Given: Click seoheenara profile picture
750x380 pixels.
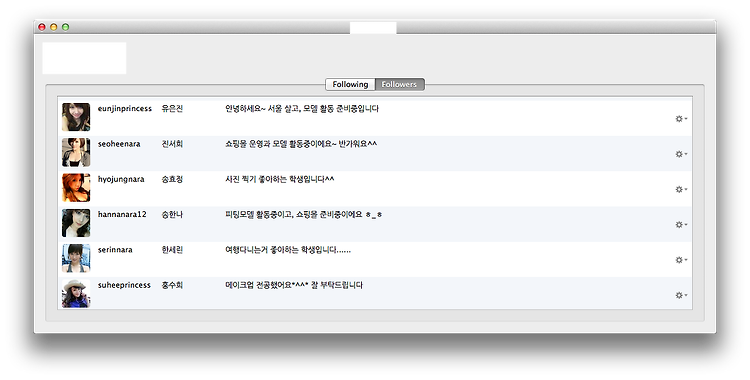Looking at the screenshot, I should point(76,152).
